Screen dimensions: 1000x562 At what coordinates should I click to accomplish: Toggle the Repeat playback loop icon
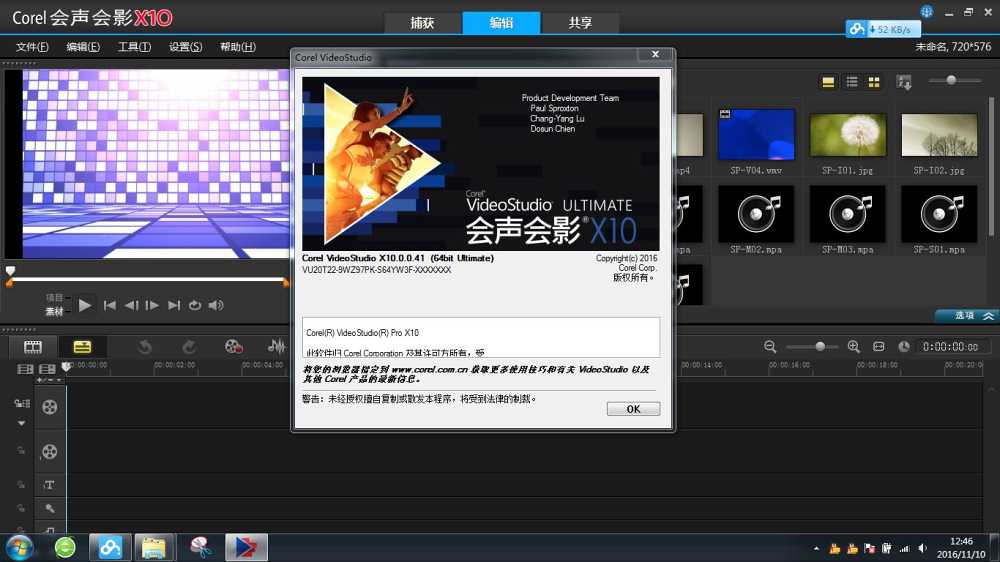pyautogui.click(x=195, y=305)
